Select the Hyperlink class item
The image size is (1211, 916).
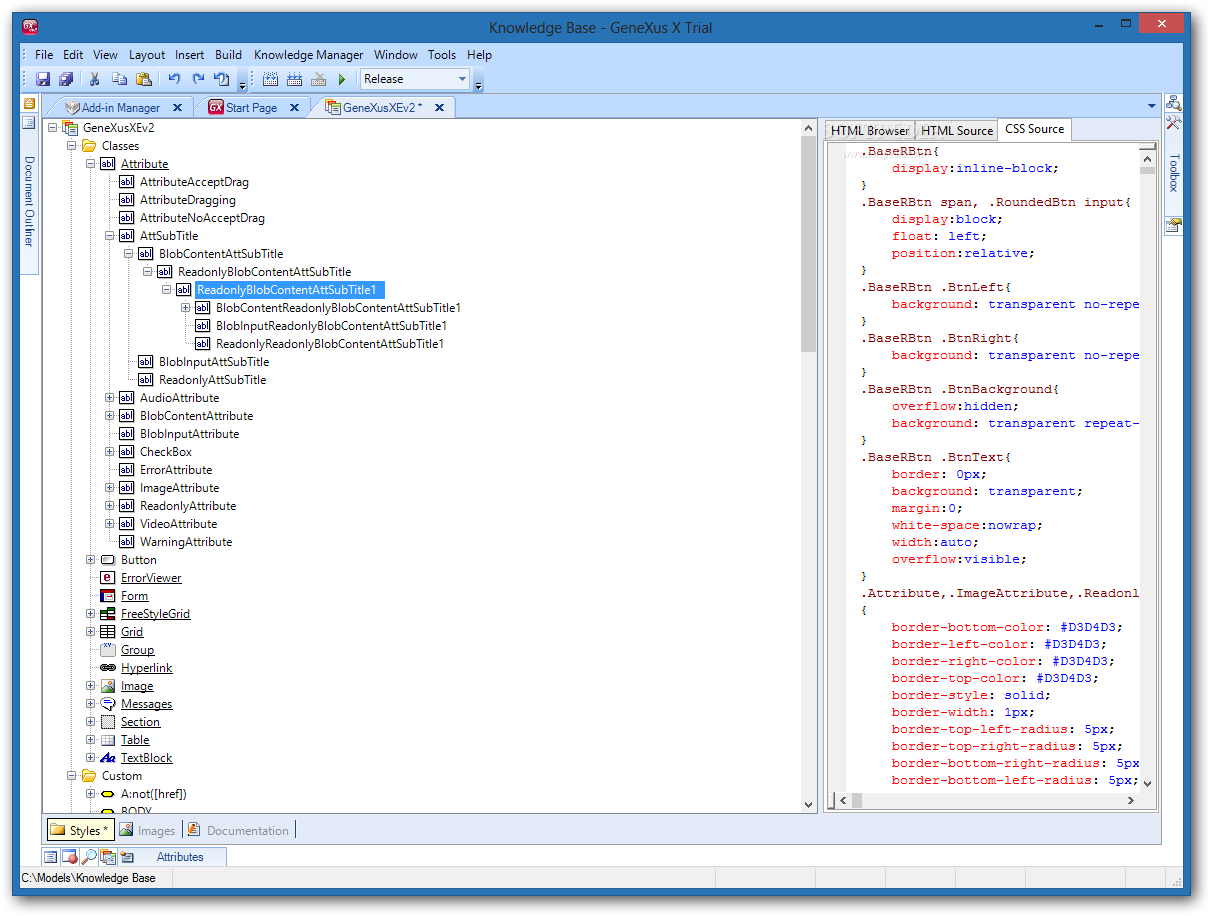147,668
